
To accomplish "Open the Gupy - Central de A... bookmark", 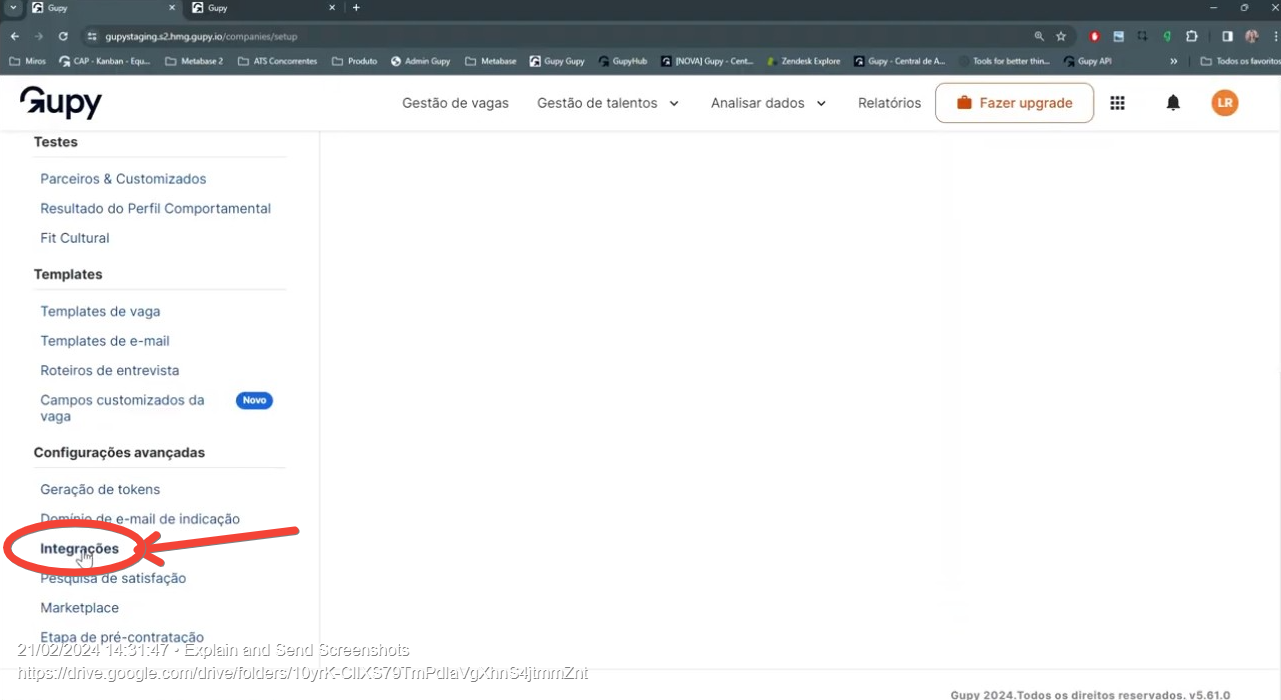I will (899, 61).
